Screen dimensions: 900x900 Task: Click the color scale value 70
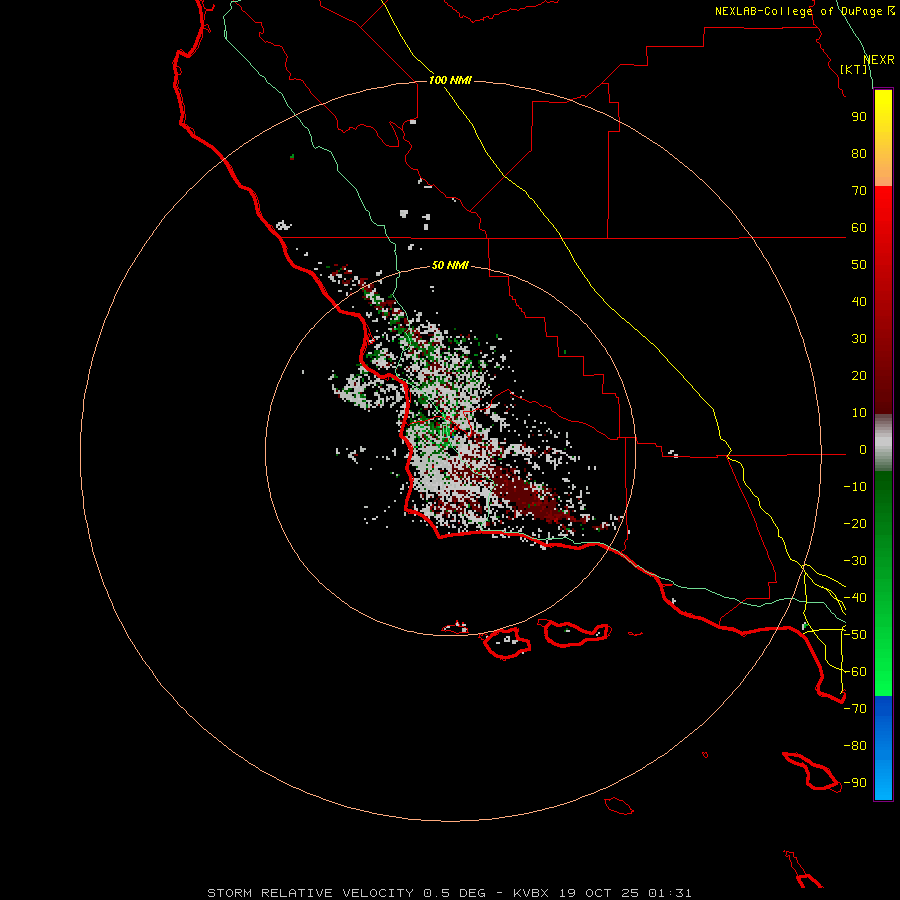tap(859, 191)
